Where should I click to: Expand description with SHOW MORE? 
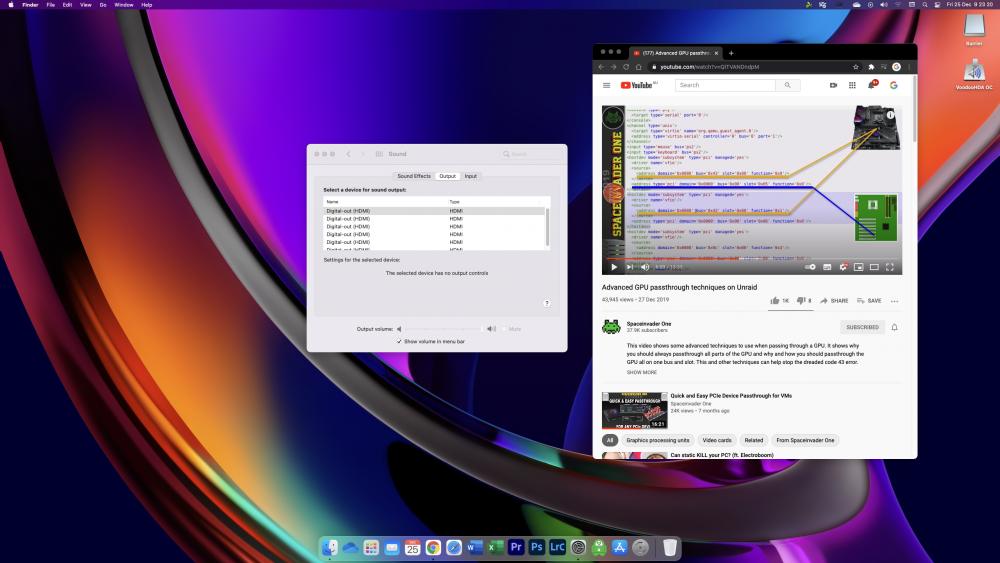[x=642, y=372]
